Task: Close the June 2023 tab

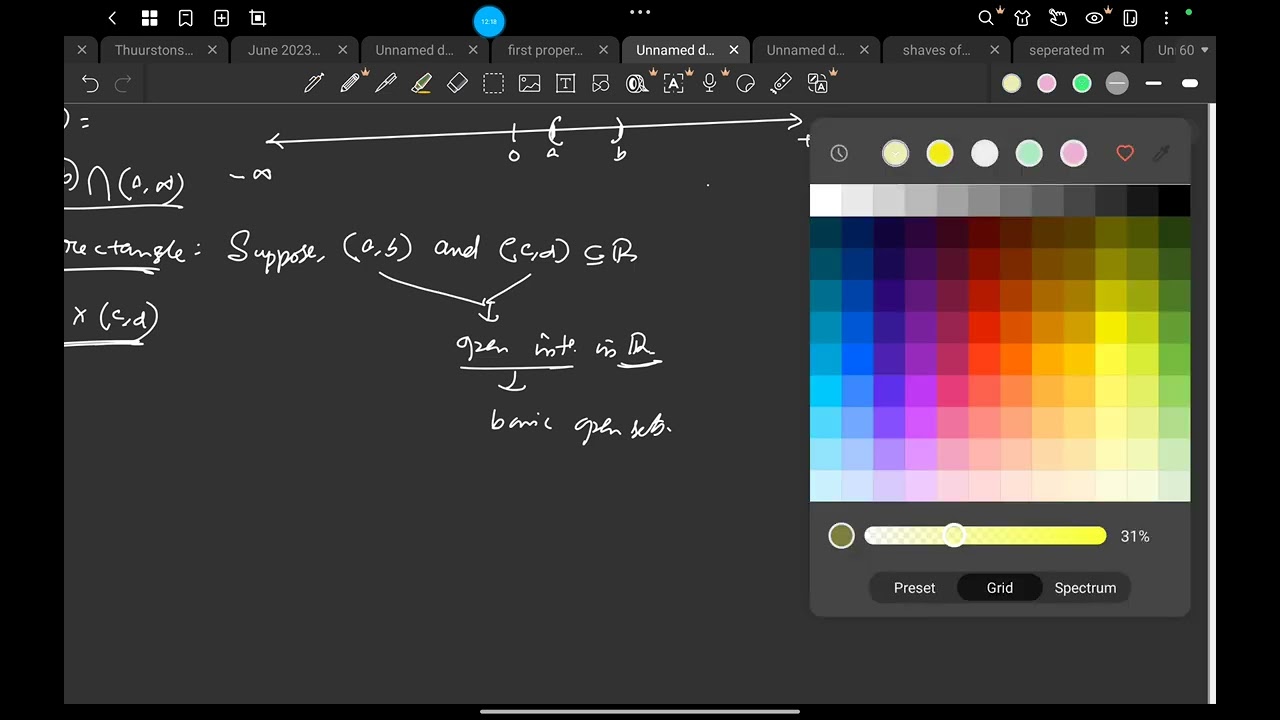Action: coord(343,50)
